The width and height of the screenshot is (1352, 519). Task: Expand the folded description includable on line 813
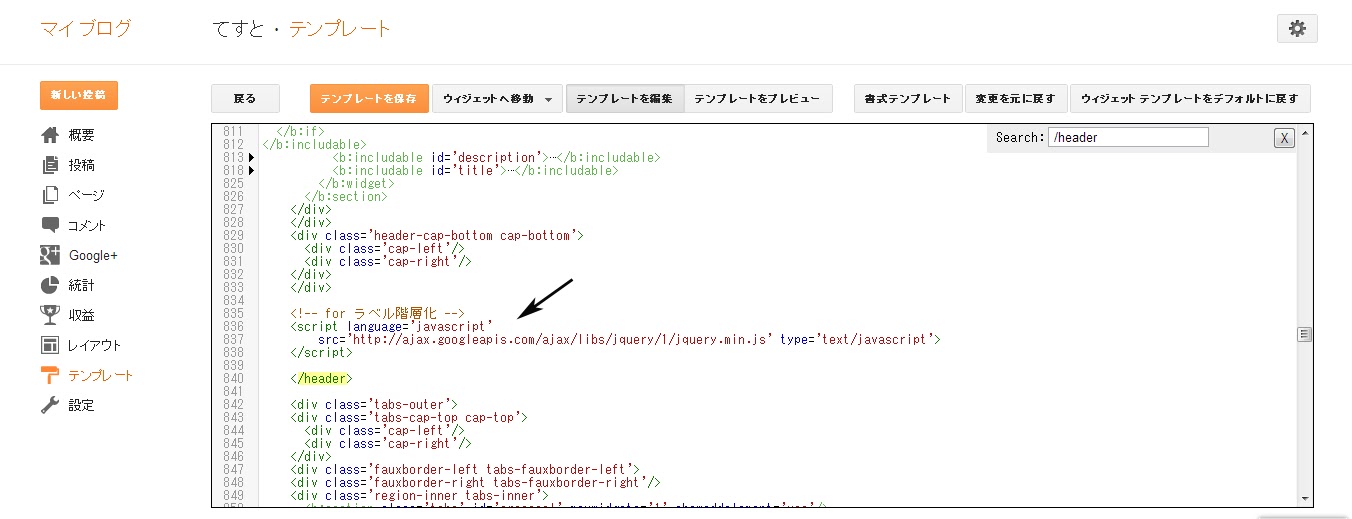[x=252, y=158]
